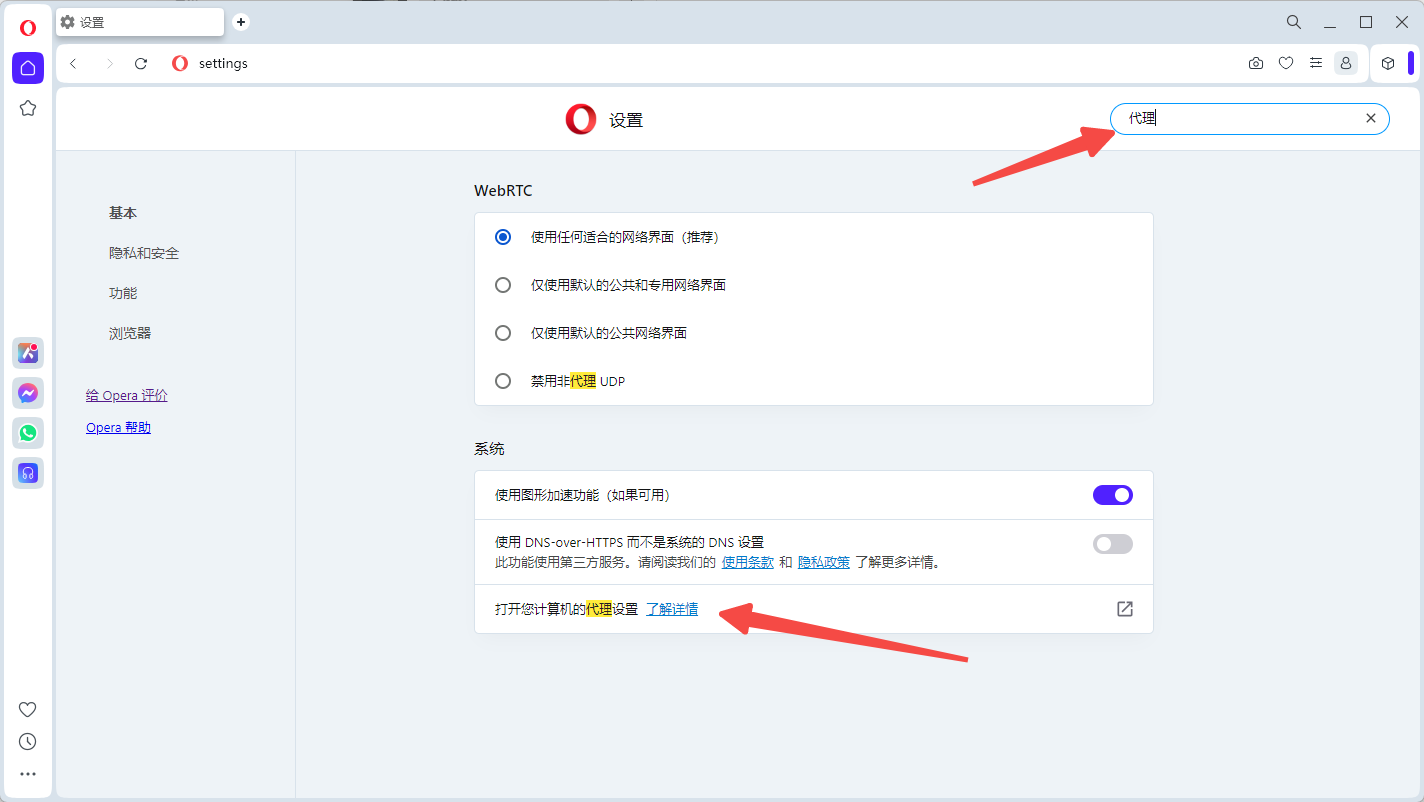Click the 给 Opera 评价 link
This screenshot has width=1424, height=802.
click(127, 395)
